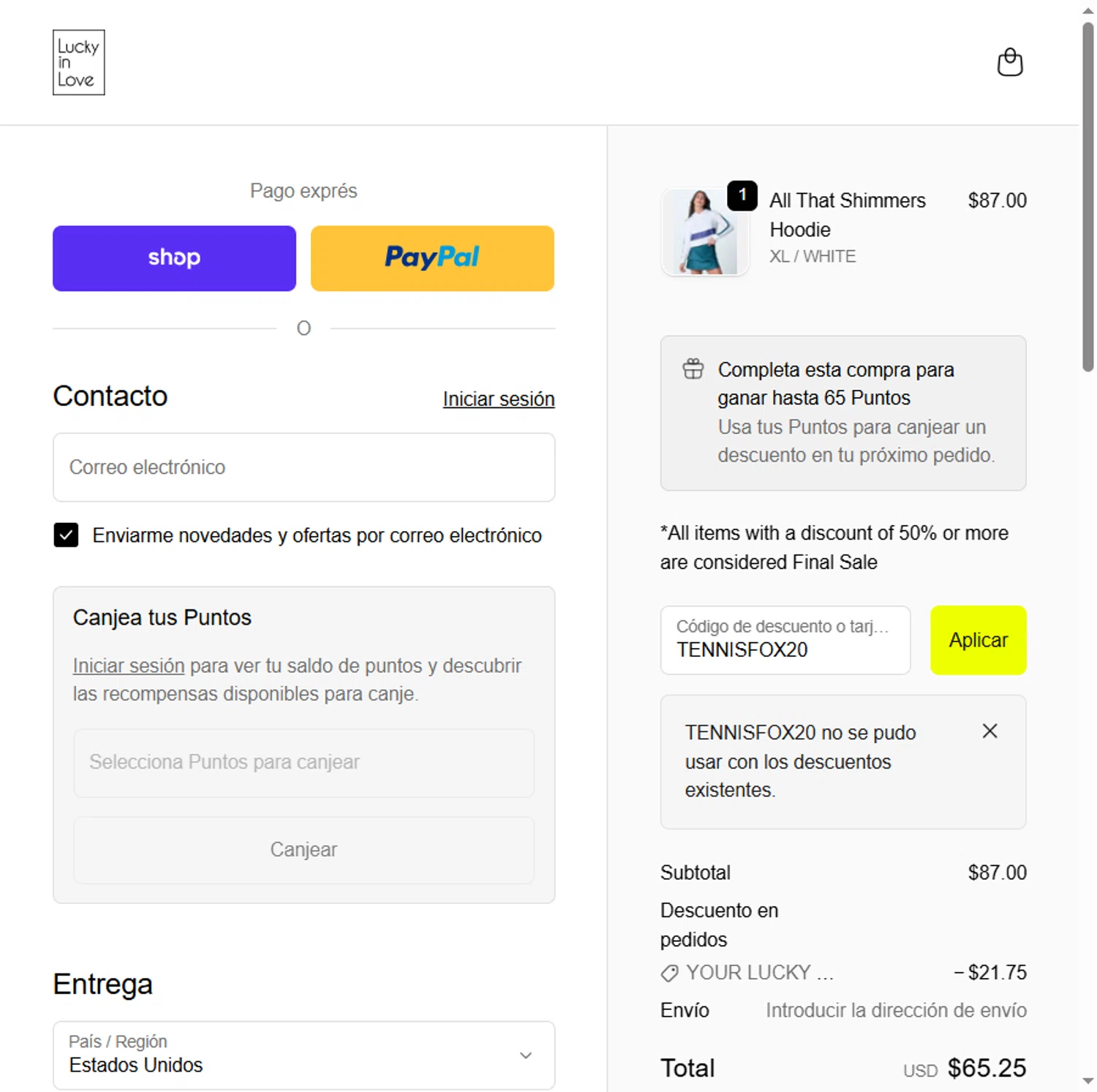Screen dimensions: 1097x1092
Task: Open the País / Región dropdown
Action: coord(304,1055)
